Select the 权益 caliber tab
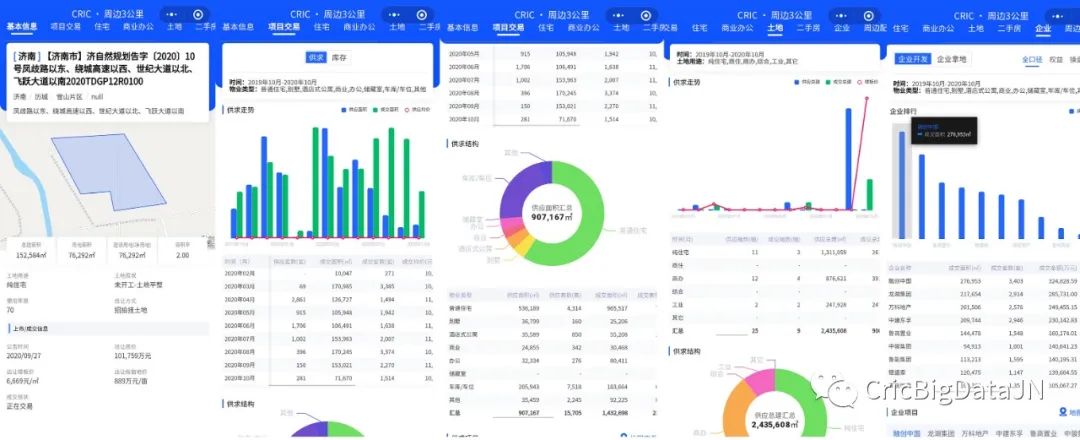The width and height of the screenshot is (1080, 440). click(x=1056, y=60)
